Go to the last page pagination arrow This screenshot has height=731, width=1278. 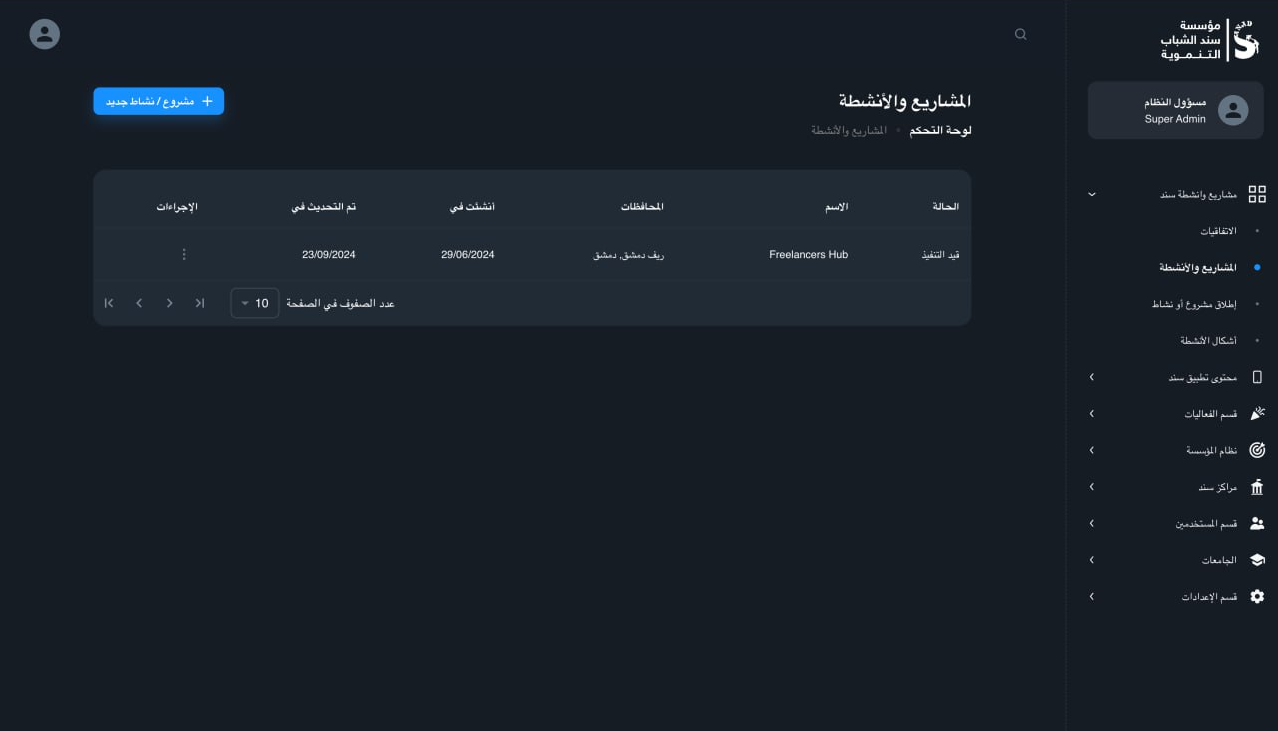[109, 303]
